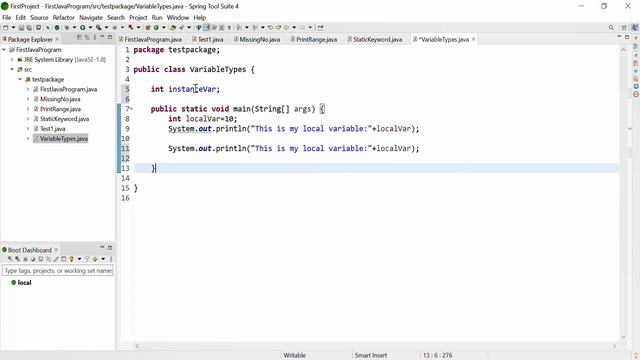Click the Save toolbar icon
This screenshot has height=360, width=640.
pos(21,28)
